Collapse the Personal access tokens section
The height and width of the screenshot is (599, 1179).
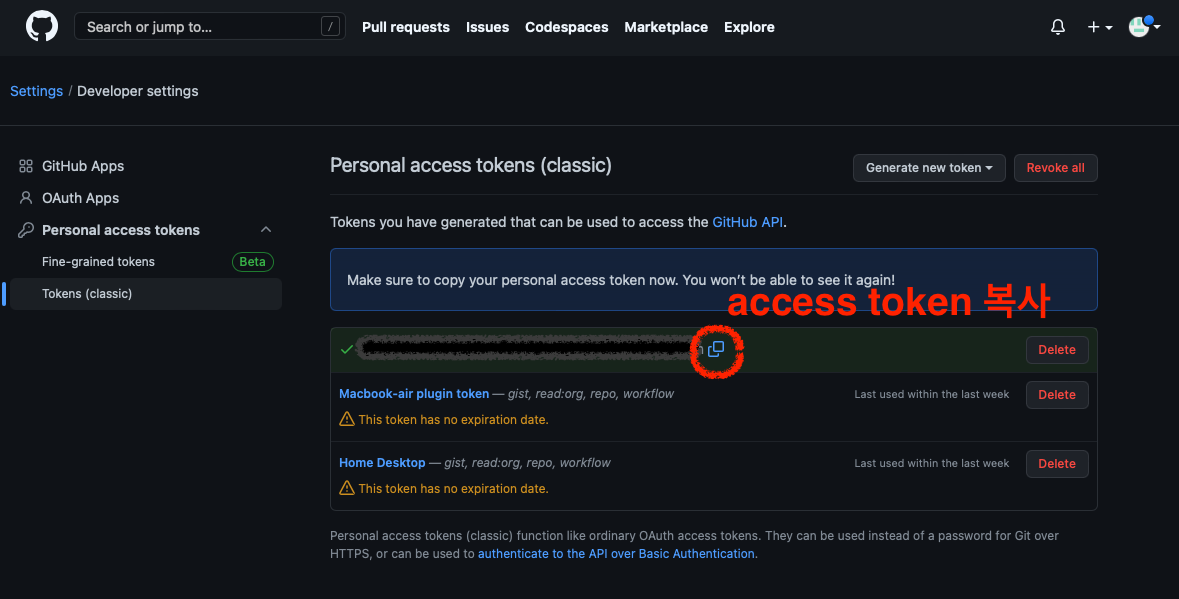click(265, 230)
